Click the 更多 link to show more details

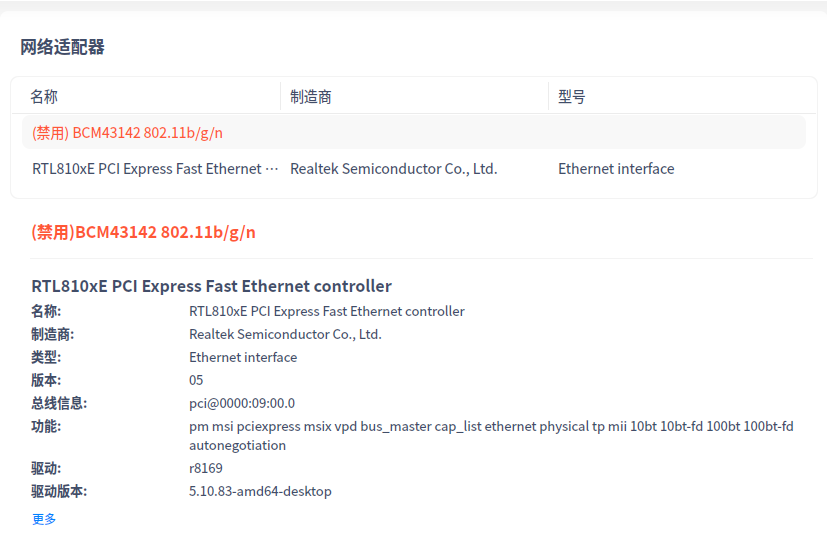click(44, 519)
